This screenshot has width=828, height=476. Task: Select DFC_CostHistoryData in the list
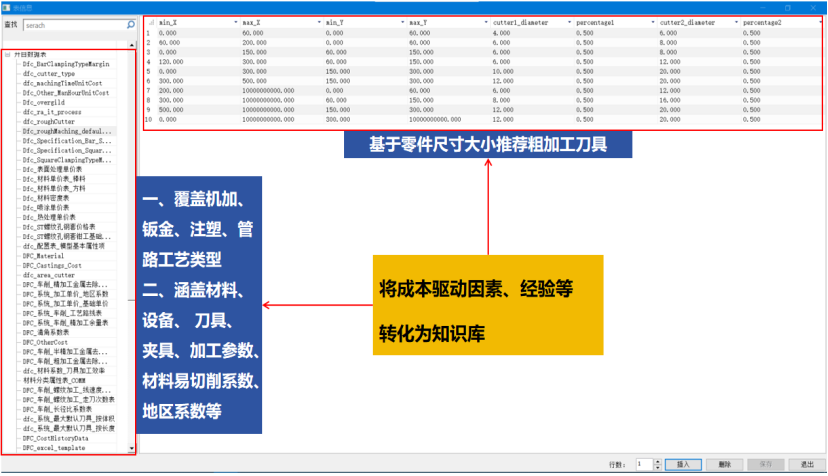coord(55,438)
